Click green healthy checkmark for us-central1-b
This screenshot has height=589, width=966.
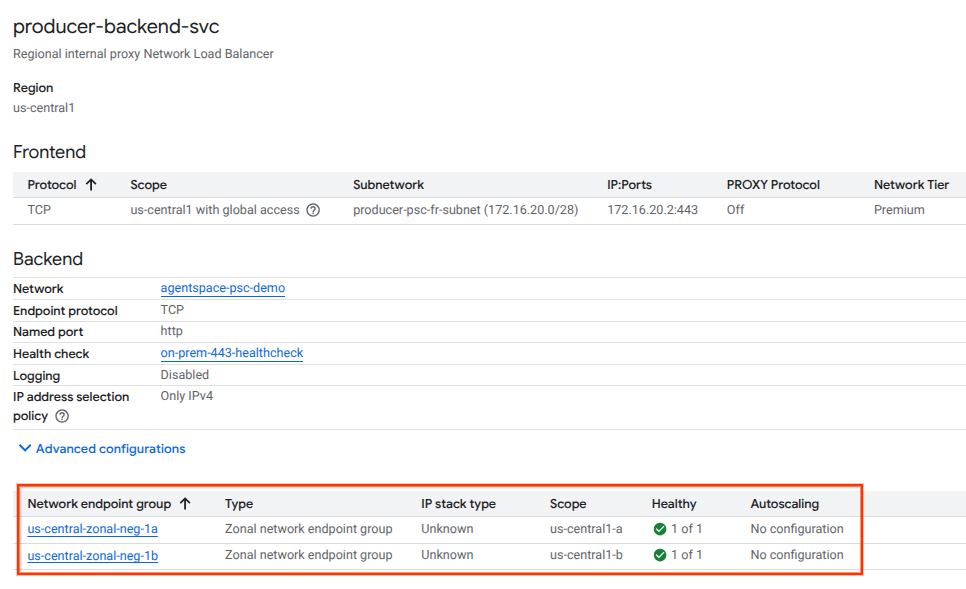point(659,555)
